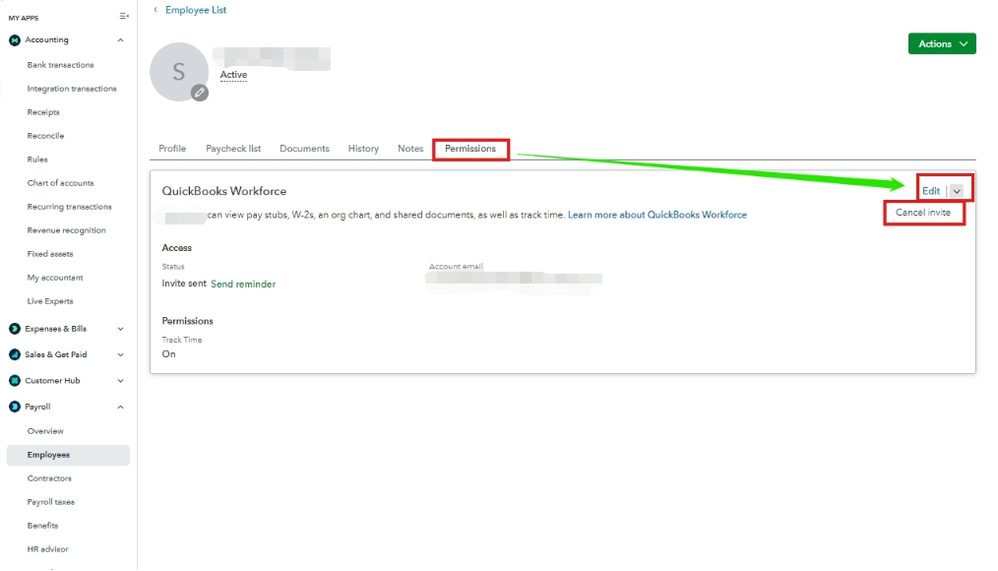Open Fixed assets in sidebar
This screenshot has height=571, width=998.
click(x=50, y=254)
